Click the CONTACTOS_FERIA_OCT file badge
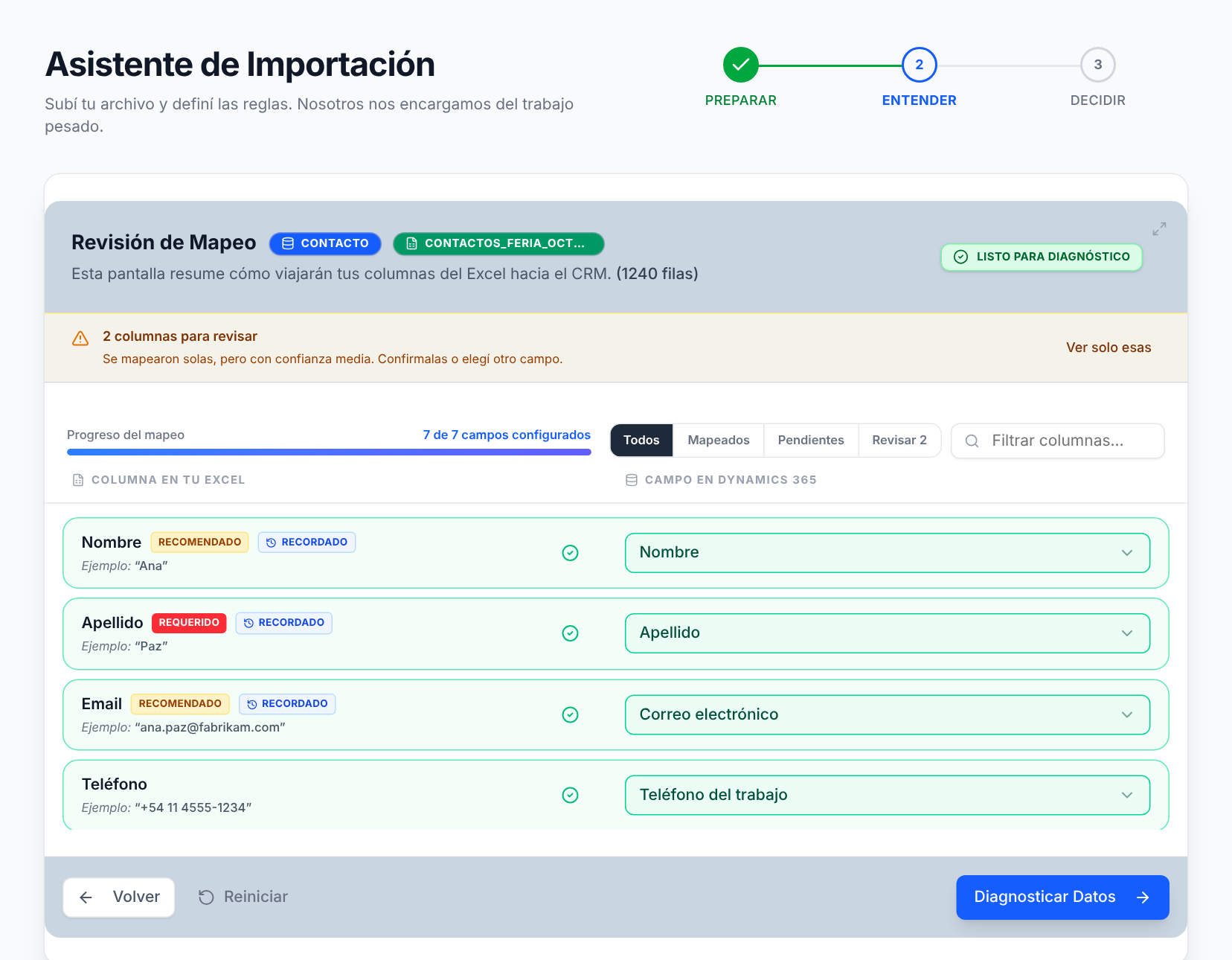 pyautogui.click(x=498, y=243)
